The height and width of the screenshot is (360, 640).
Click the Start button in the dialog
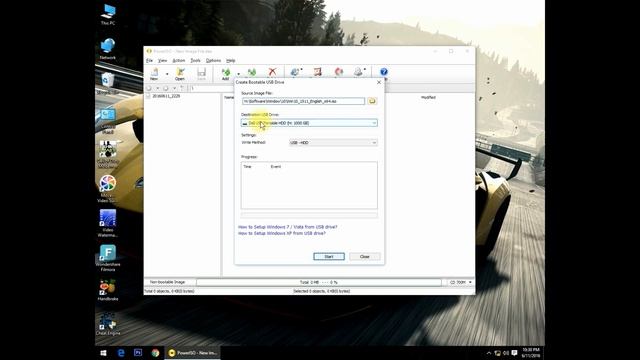[329, 256]
